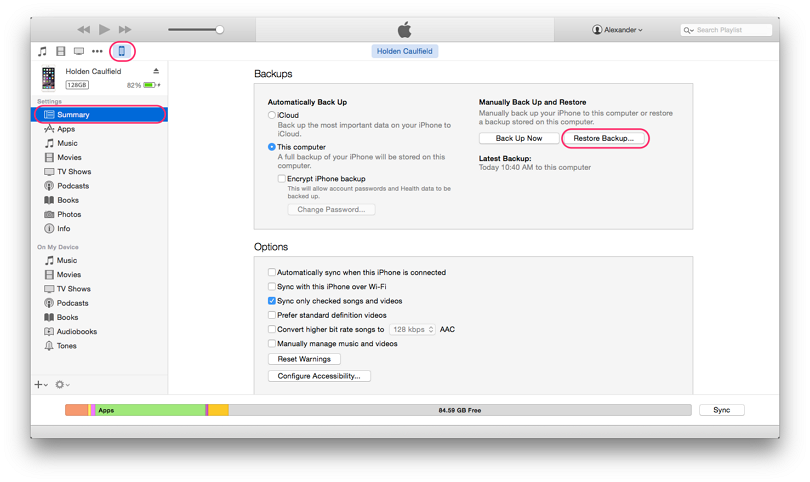
Task: Enable Encrypt iPhone backup checkbox
Action: [282, 179]
